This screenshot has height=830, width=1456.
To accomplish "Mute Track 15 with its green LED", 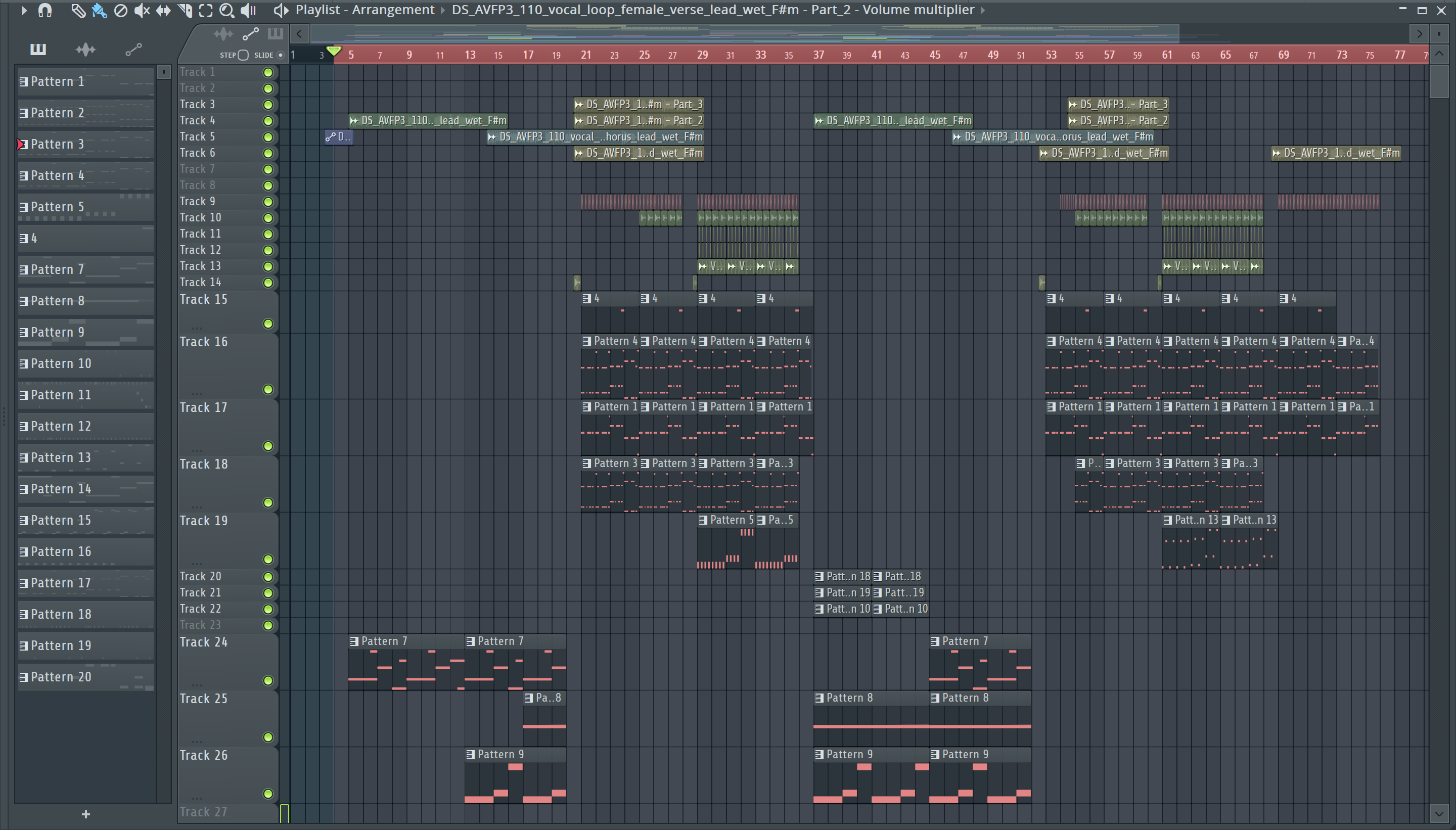I will [x=268, y=324].
